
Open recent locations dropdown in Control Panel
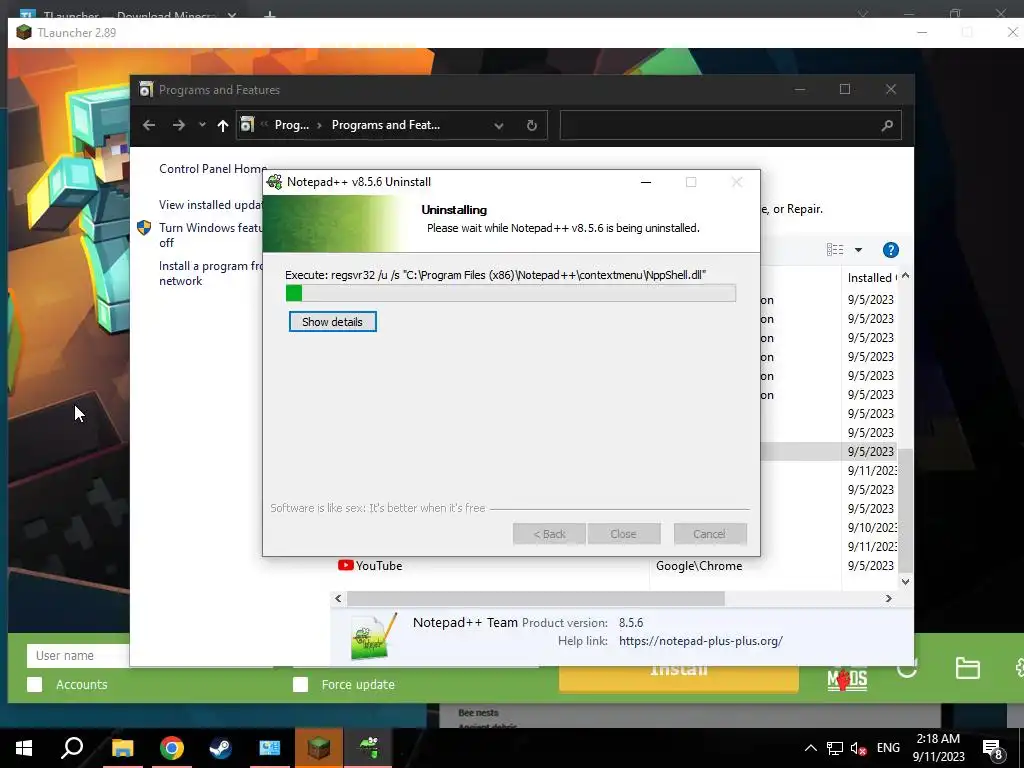[202, 125]
